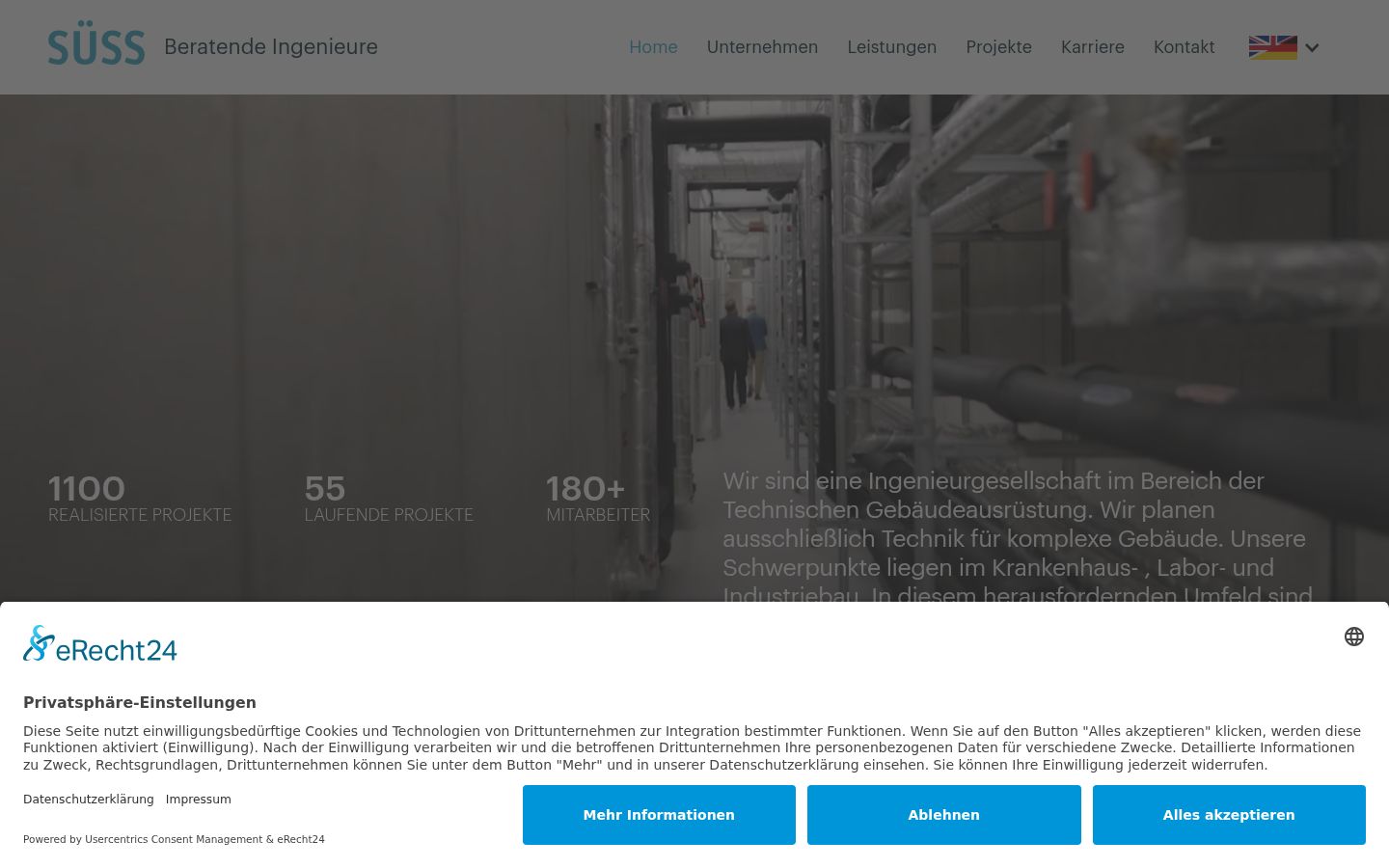The image size is (1389, 868).
Task: Open the Impressum link
Action: [x=198, y=800]
